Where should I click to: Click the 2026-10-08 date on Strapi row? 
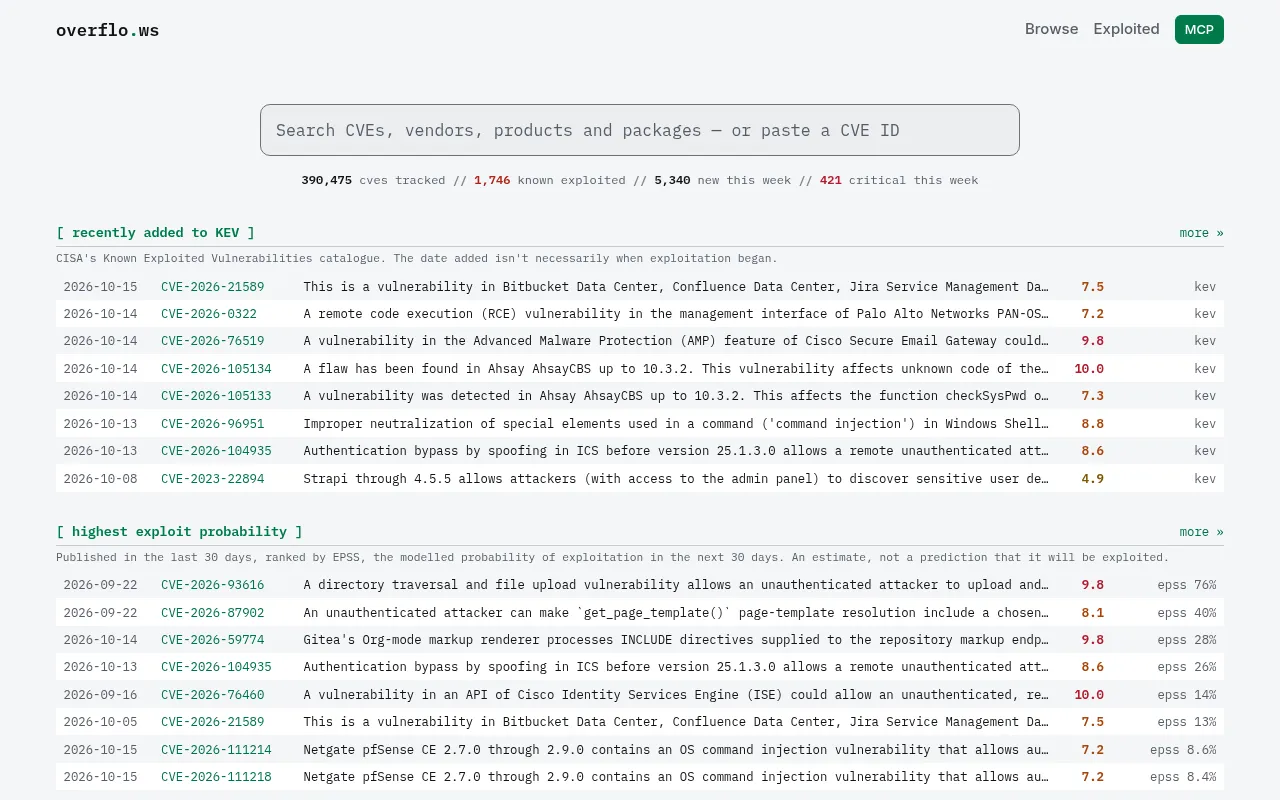click(x=100, y=479)
